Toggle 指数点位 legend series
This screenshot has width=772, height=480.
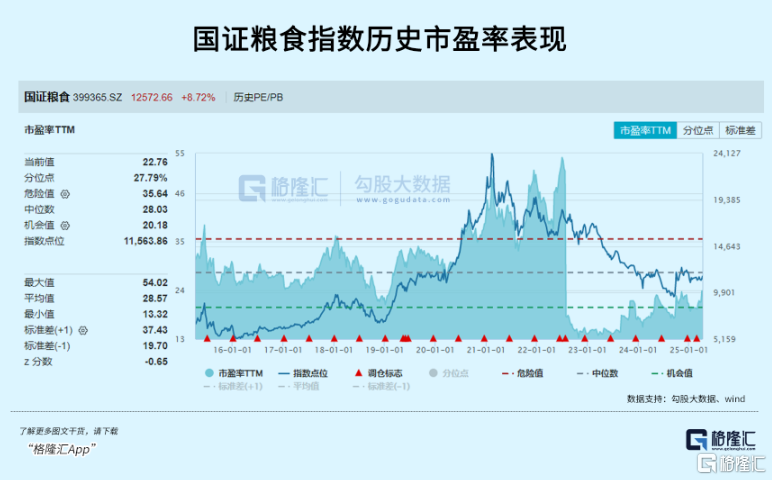pyautogui.click(x=303, y=373)
